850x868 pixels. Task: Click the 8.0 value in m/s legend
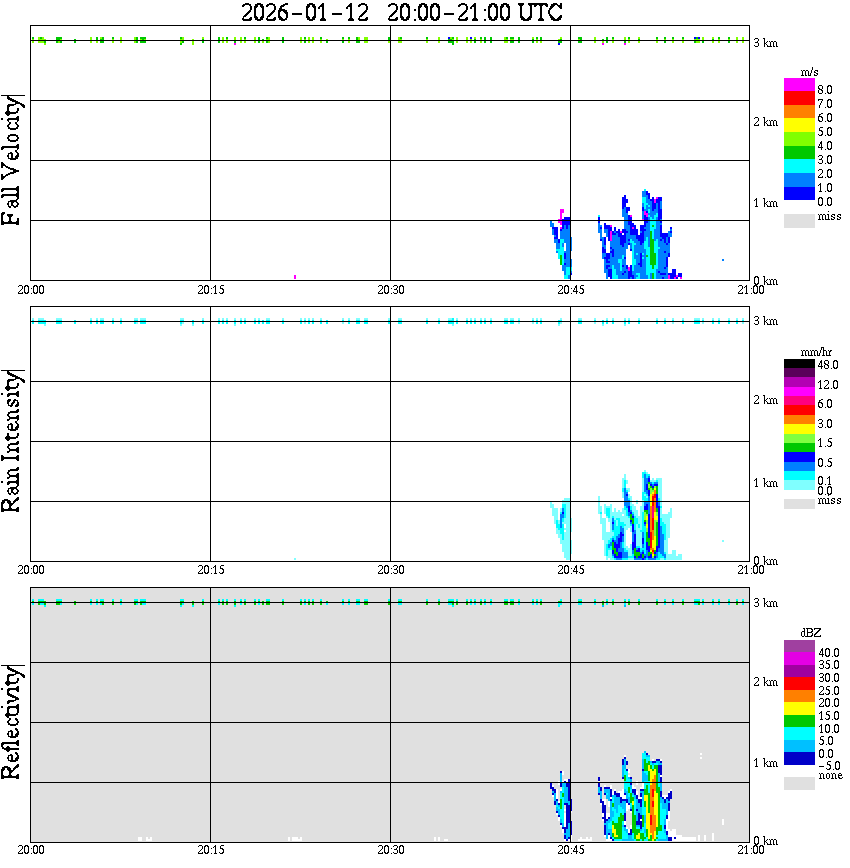(x=825, y=90)
